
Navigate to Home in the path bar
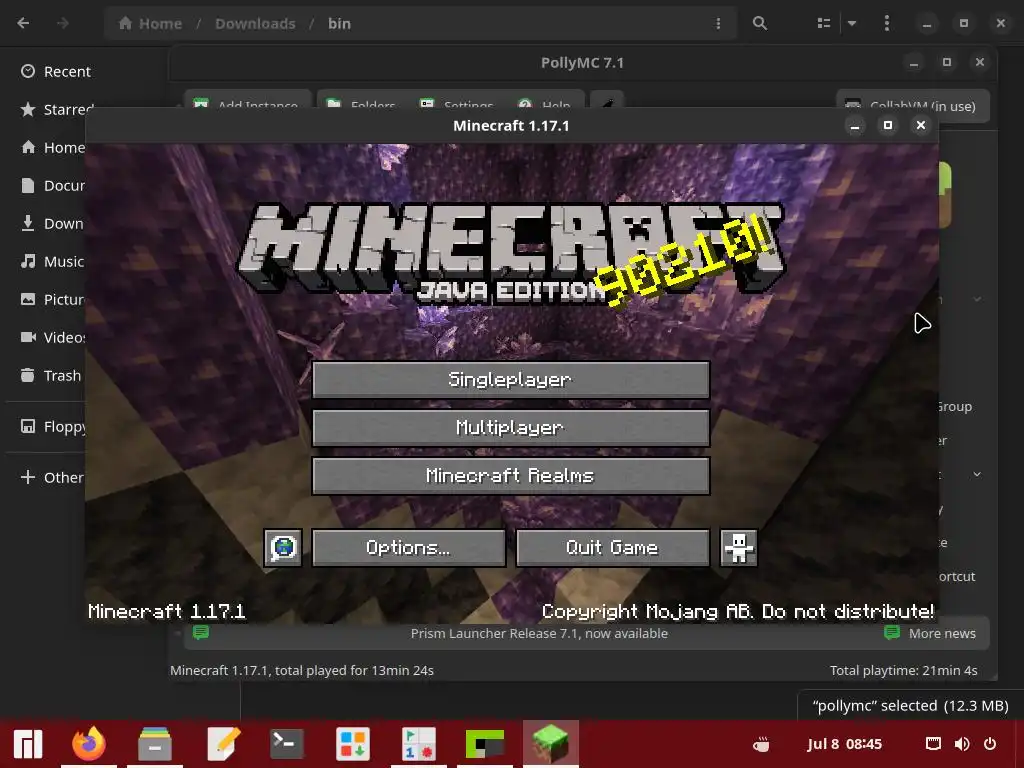coord(151,24)
